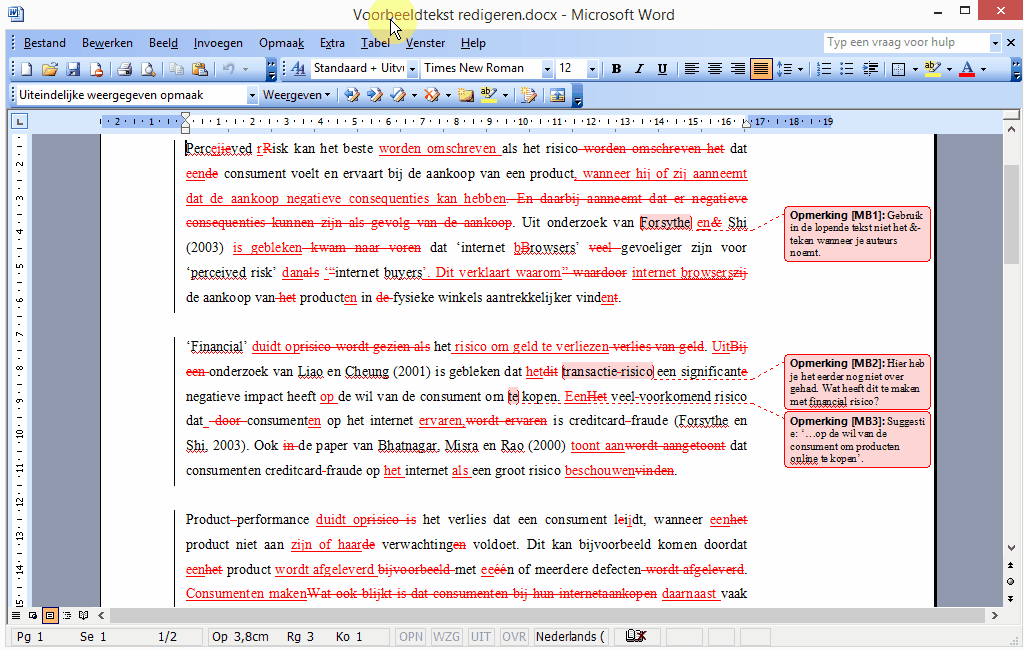Open 'Uiteindelijke weergegeven opmaak' display dropdown
The image size is (1024, 650).
pos(252,95)
